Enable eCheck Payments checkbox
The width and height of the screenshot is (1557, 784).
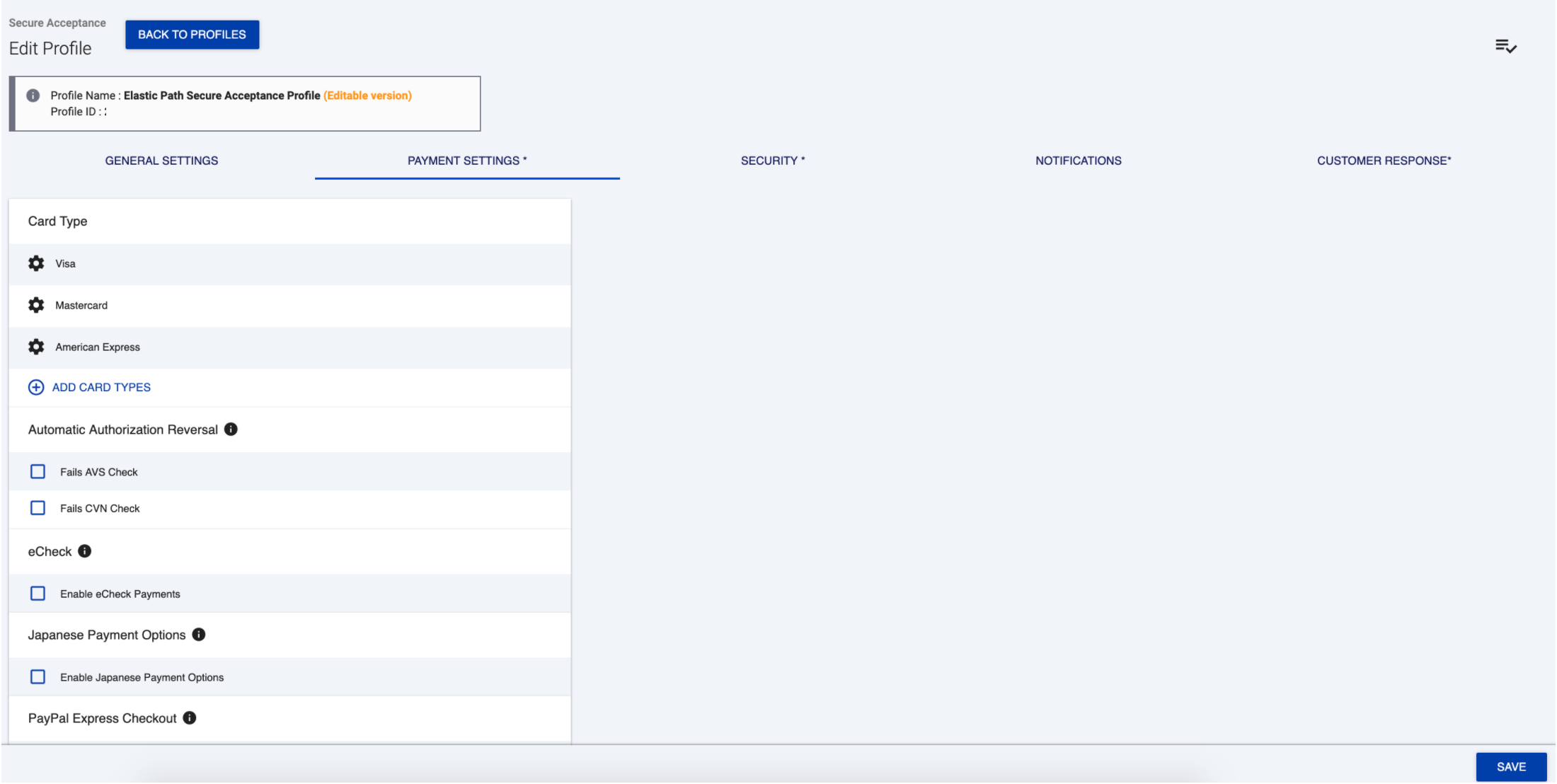[38, 594]
